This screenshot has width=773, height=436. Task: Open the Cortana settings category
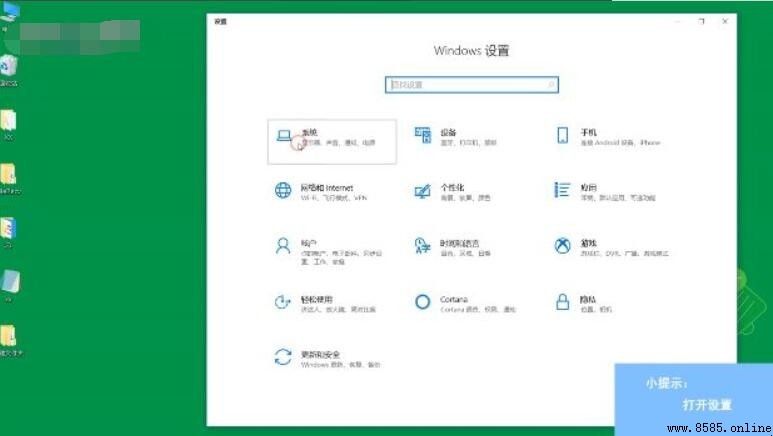pyautogui.click(x=465, y=303)
